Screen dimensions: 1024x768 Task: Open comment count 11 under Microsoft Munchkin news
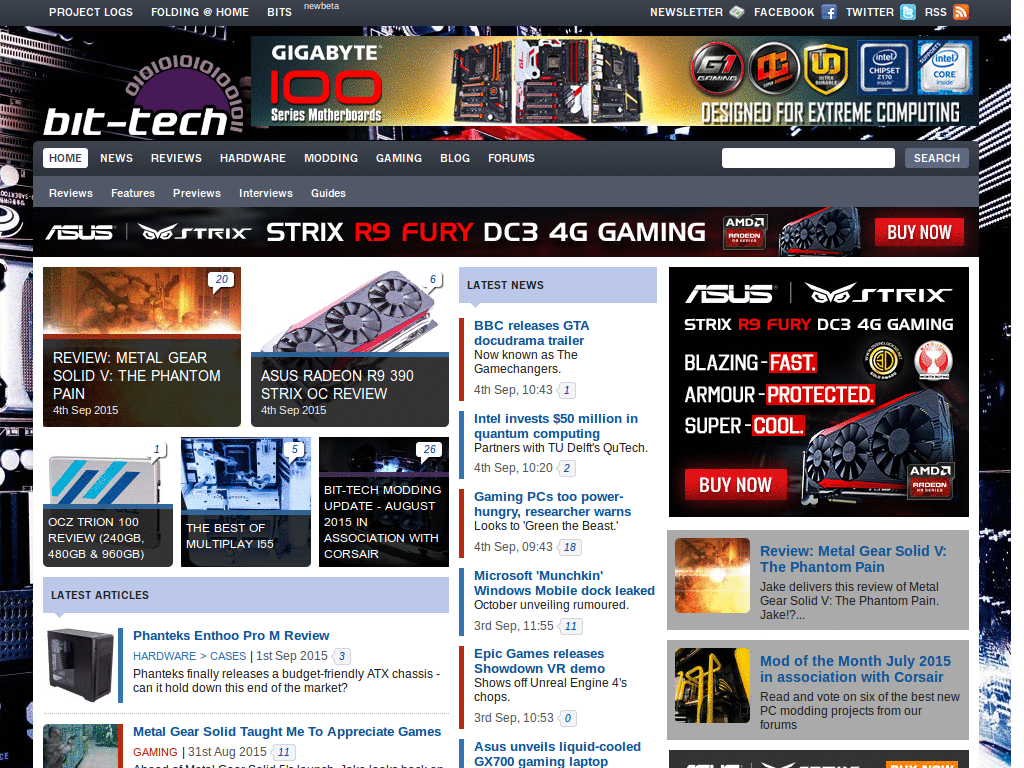570,626
